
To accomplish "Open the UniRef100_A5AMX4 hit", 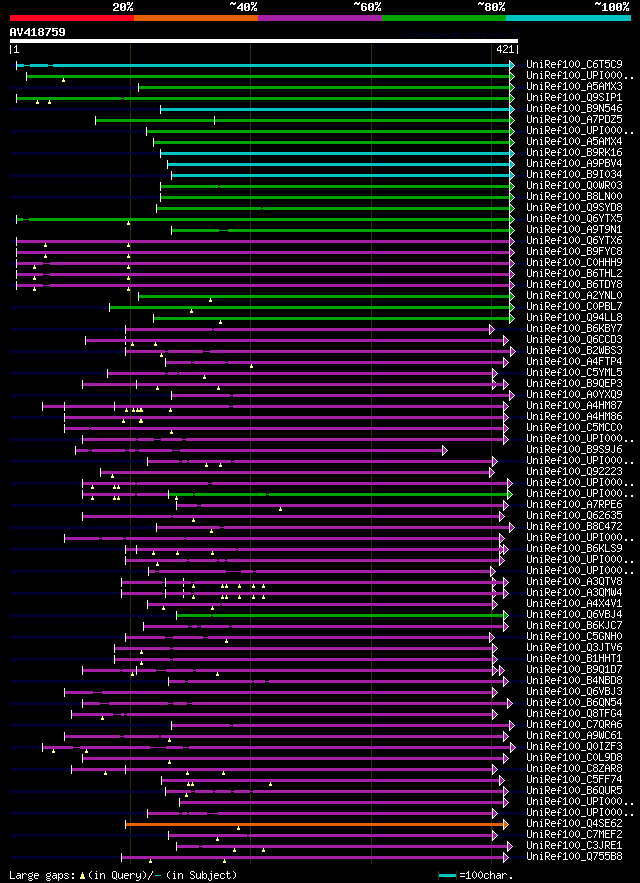I will point(575,141).
